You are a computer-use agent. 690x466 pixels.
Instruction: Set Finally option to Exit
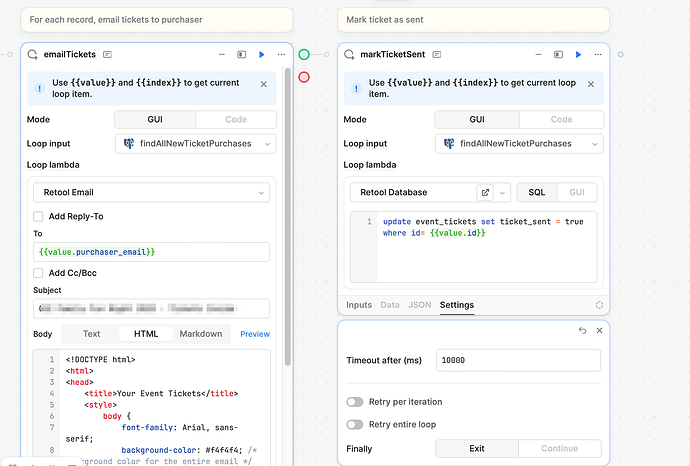(477, 448)
